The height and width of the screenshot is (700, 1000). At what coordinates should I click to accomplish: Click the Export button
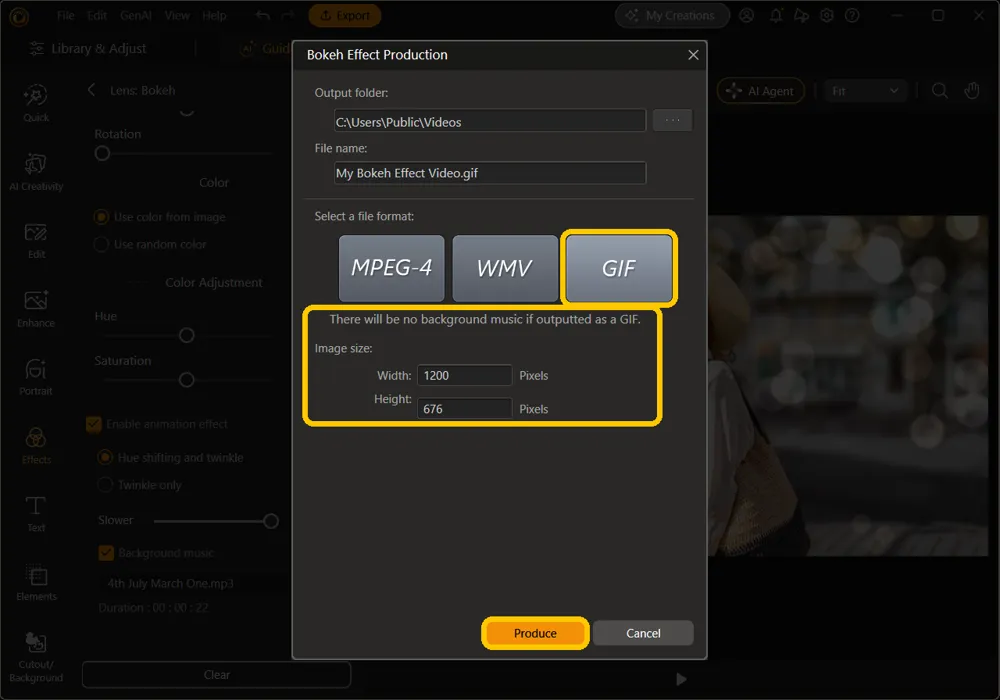(x=345, y=15)
